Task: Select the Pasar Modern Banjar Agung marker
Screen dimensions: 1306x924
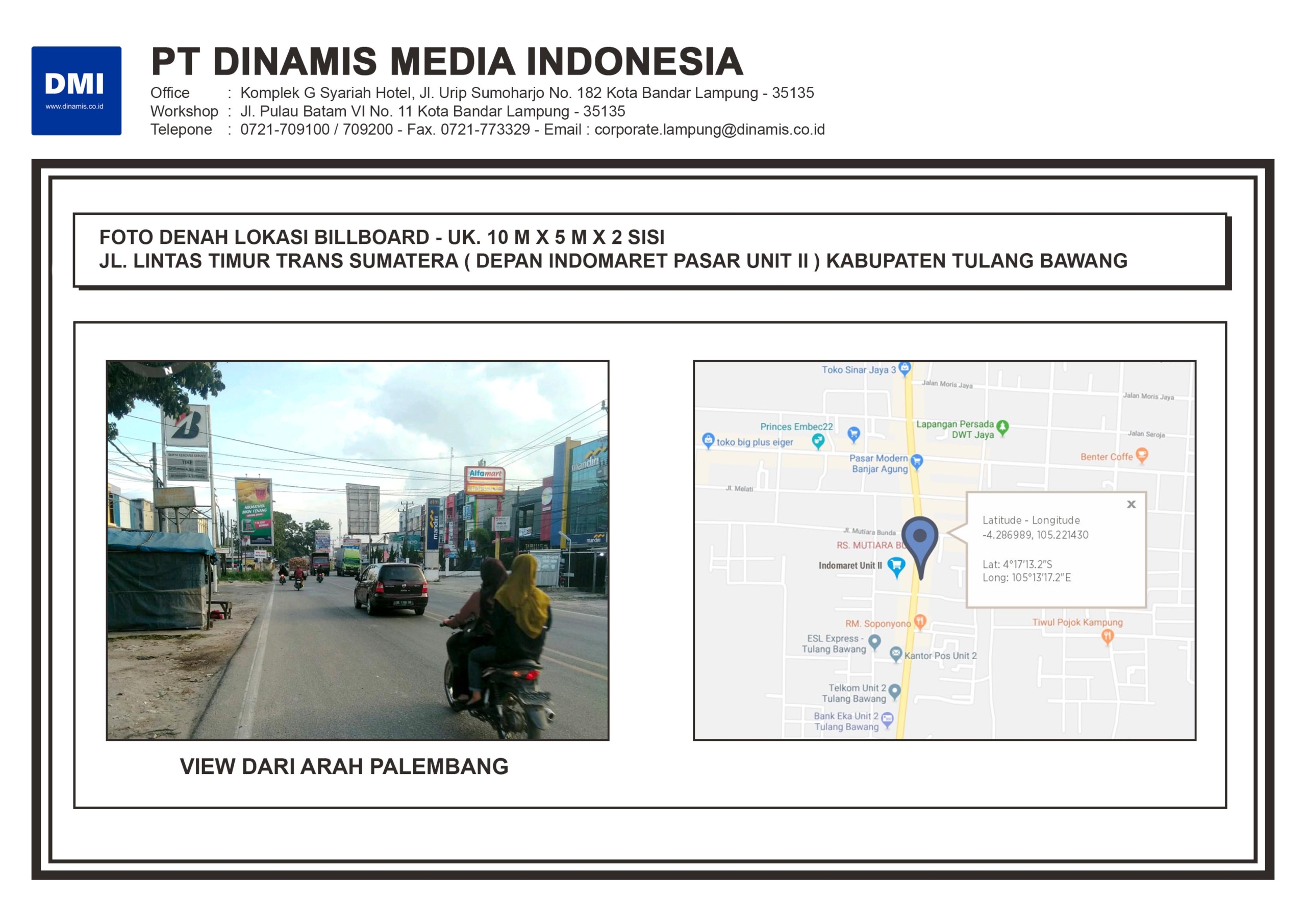Action: (916, 463)
